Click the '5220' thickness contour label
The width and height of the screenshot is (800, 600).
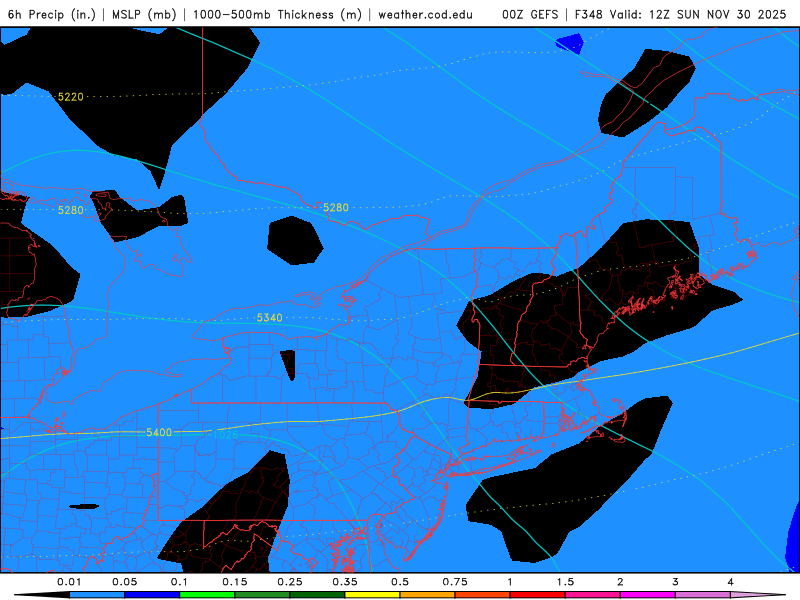[x=70, y=97]
